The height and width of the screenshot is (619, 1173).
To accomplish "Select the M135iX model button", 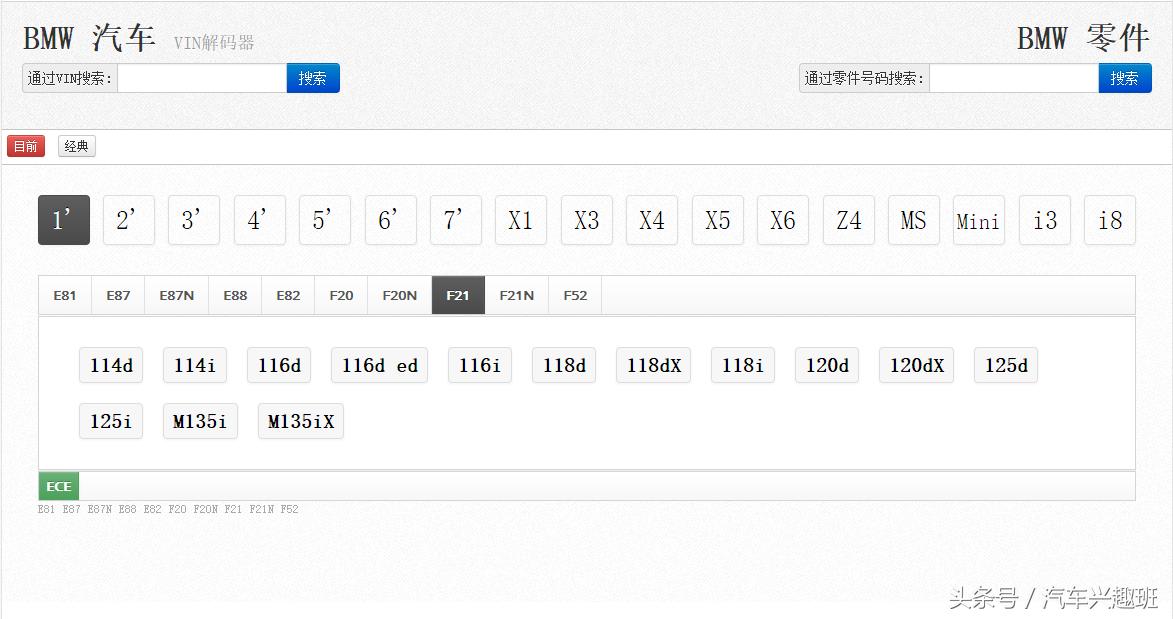I will coord(301,421).
